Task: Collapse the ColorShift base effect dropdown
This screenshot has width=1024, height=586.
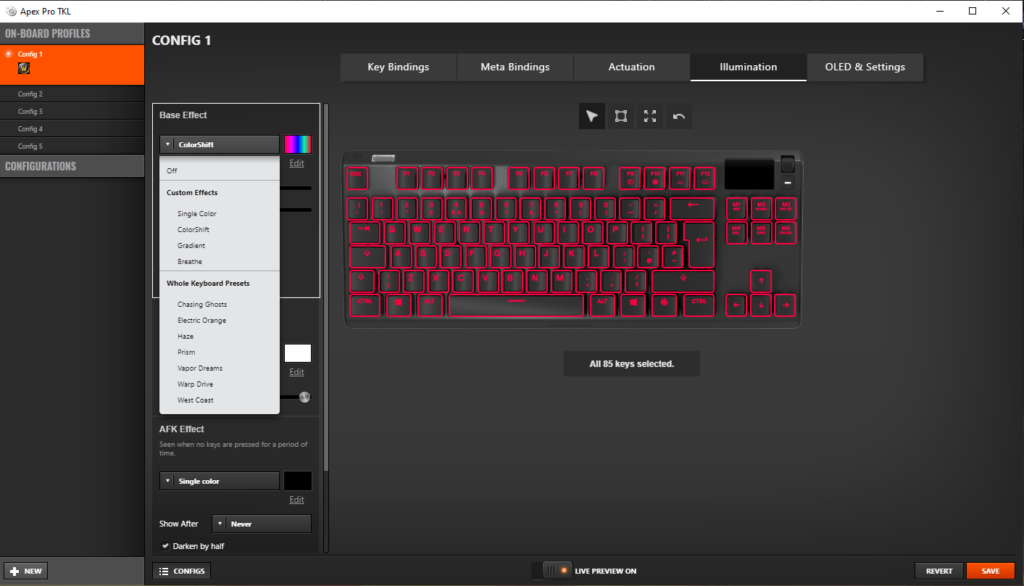Action: click(x=219, y=144)
